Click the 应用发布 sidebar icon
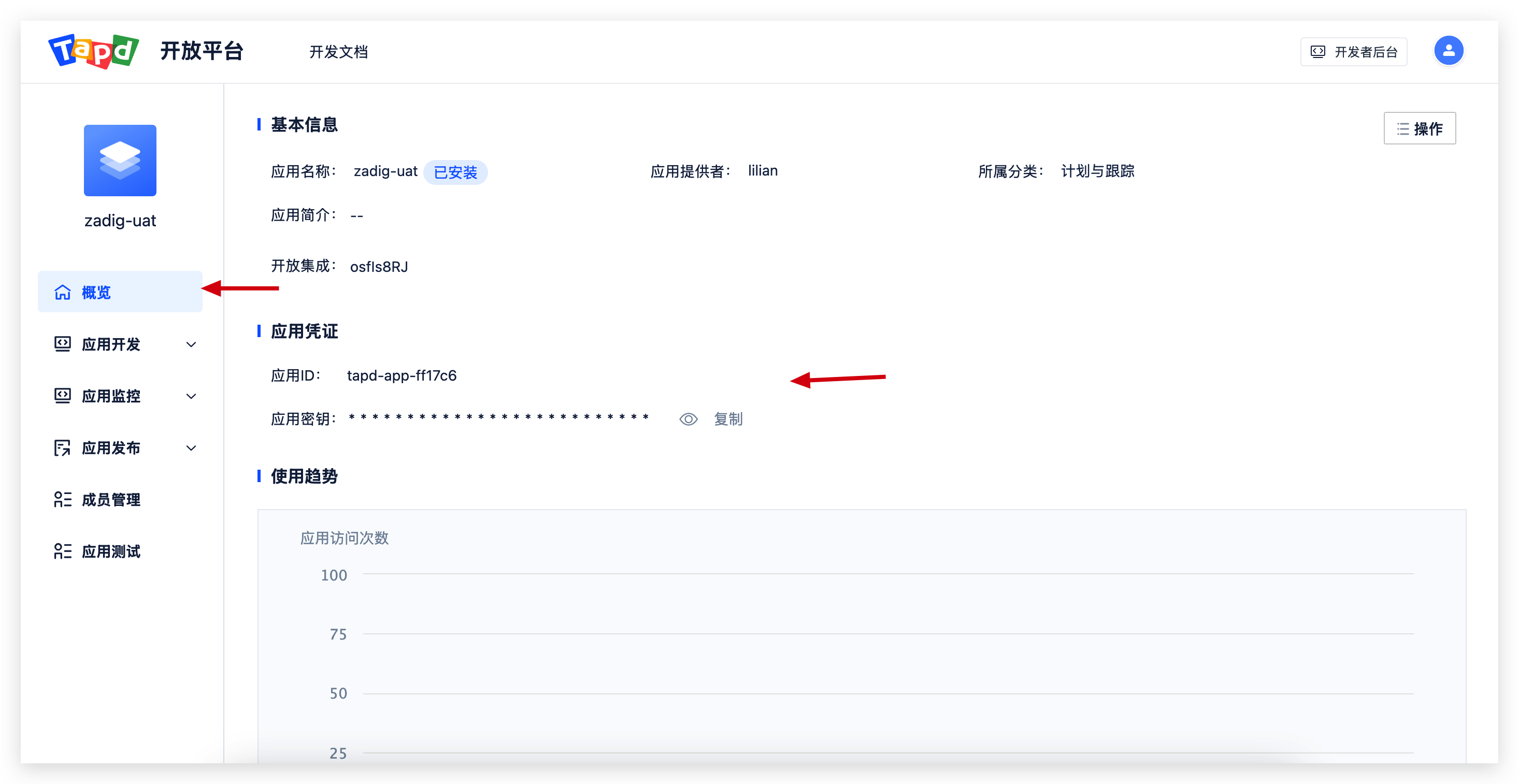 [63, 448]
